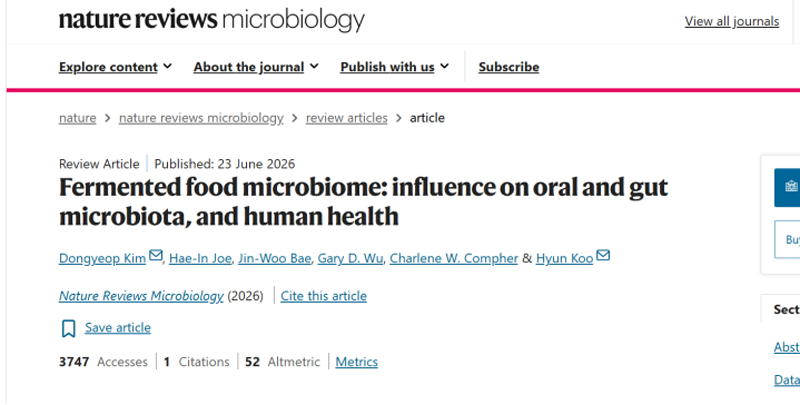Click the institution icon on blue button
Viewport: 800px width, 405px height.
coord(791,187)
